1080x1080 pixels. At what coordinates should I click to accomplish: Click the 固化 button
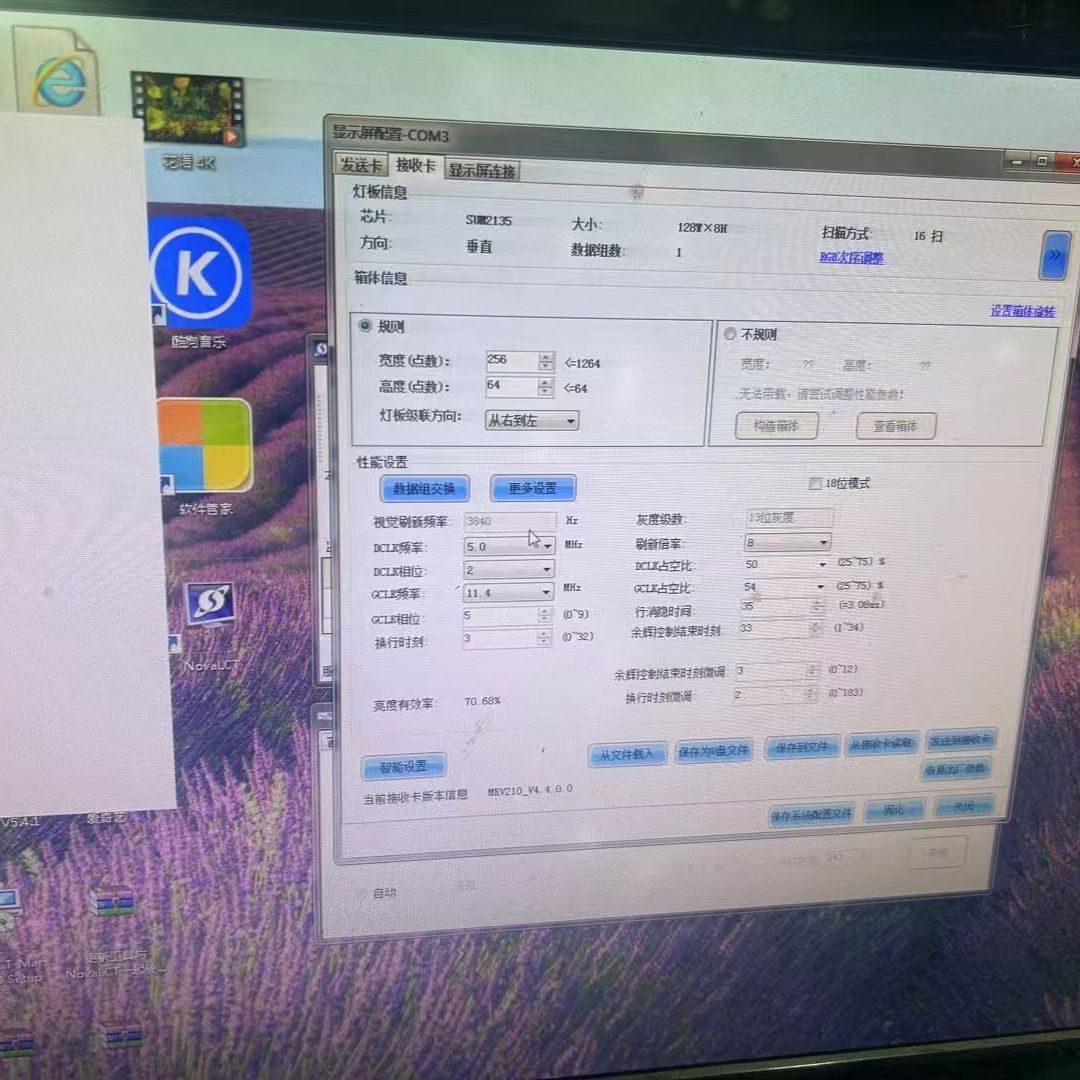coord(894,810)
